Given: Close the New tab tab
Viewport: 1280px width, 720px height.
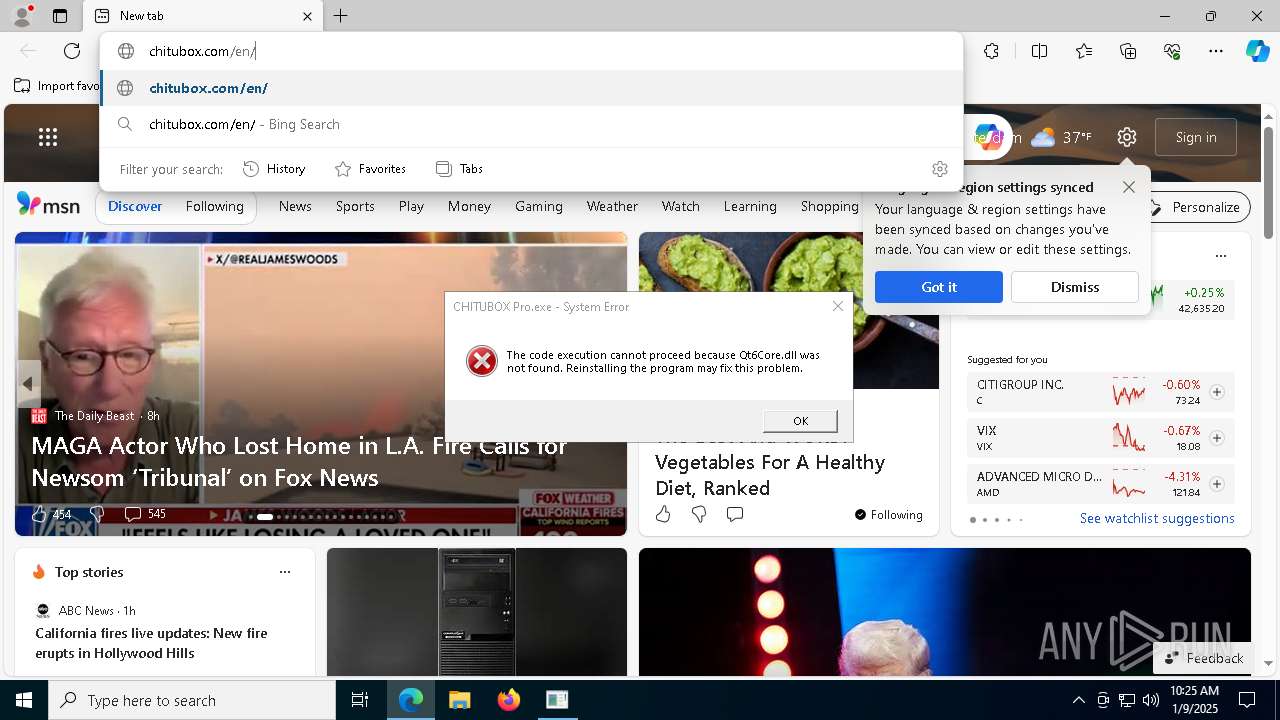Looking at the screenshot, I should point(308,16).
